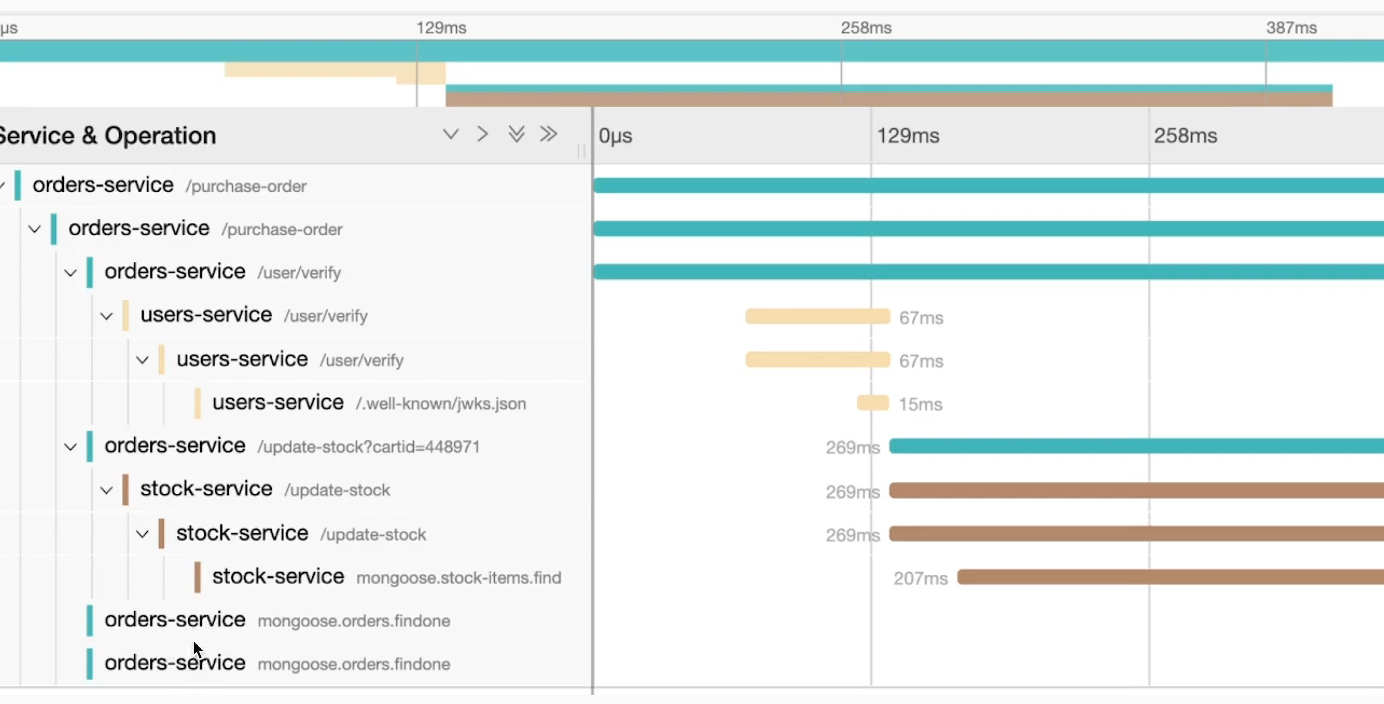Expand all spans with double-chevron-down icon
The image size is (1384, 704).
(516, 134)
